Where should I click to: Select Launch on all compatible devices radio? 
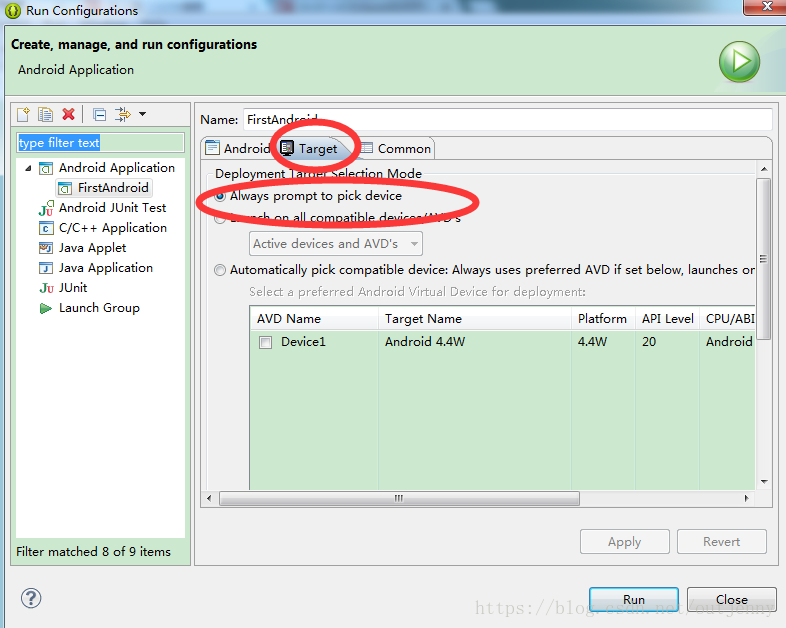(x=220, y=219)
